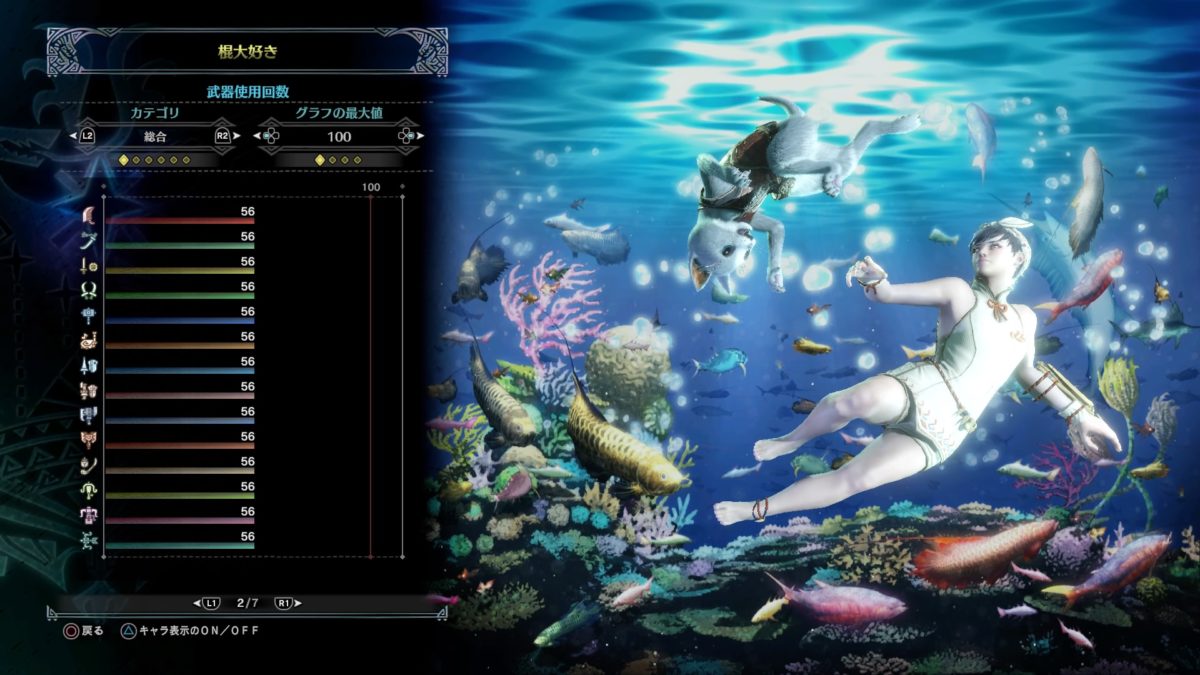Click the Hammer weapon icon
This screenshot has width=1200, height=675.
point(89,314)
